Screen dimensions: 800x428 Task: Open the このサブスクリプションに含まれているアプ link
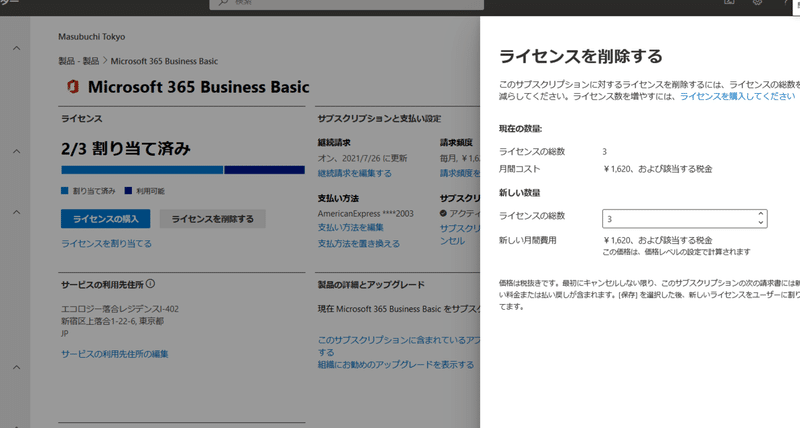[399, 340]
